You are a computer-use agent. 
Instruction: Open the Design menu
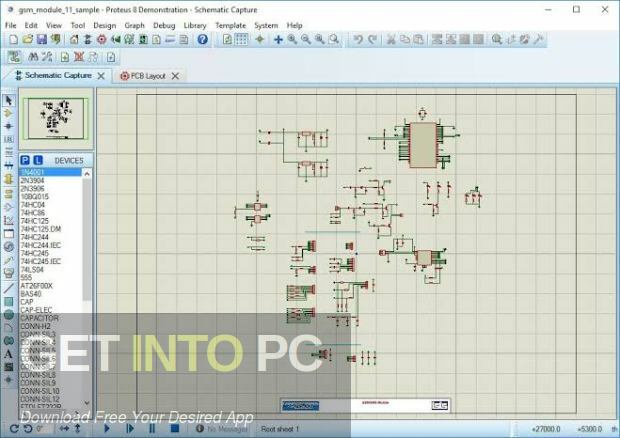point(104,25)
